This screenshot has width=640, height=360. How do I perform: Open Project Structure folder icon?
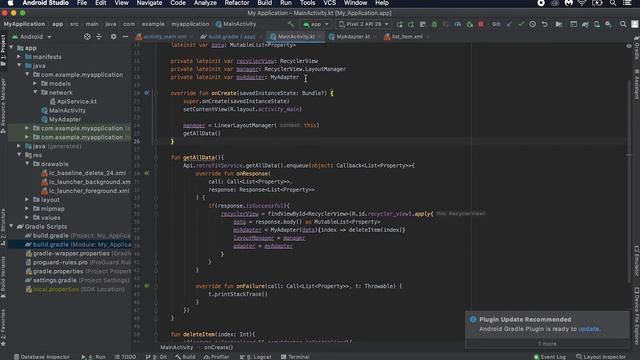point(559,24)
